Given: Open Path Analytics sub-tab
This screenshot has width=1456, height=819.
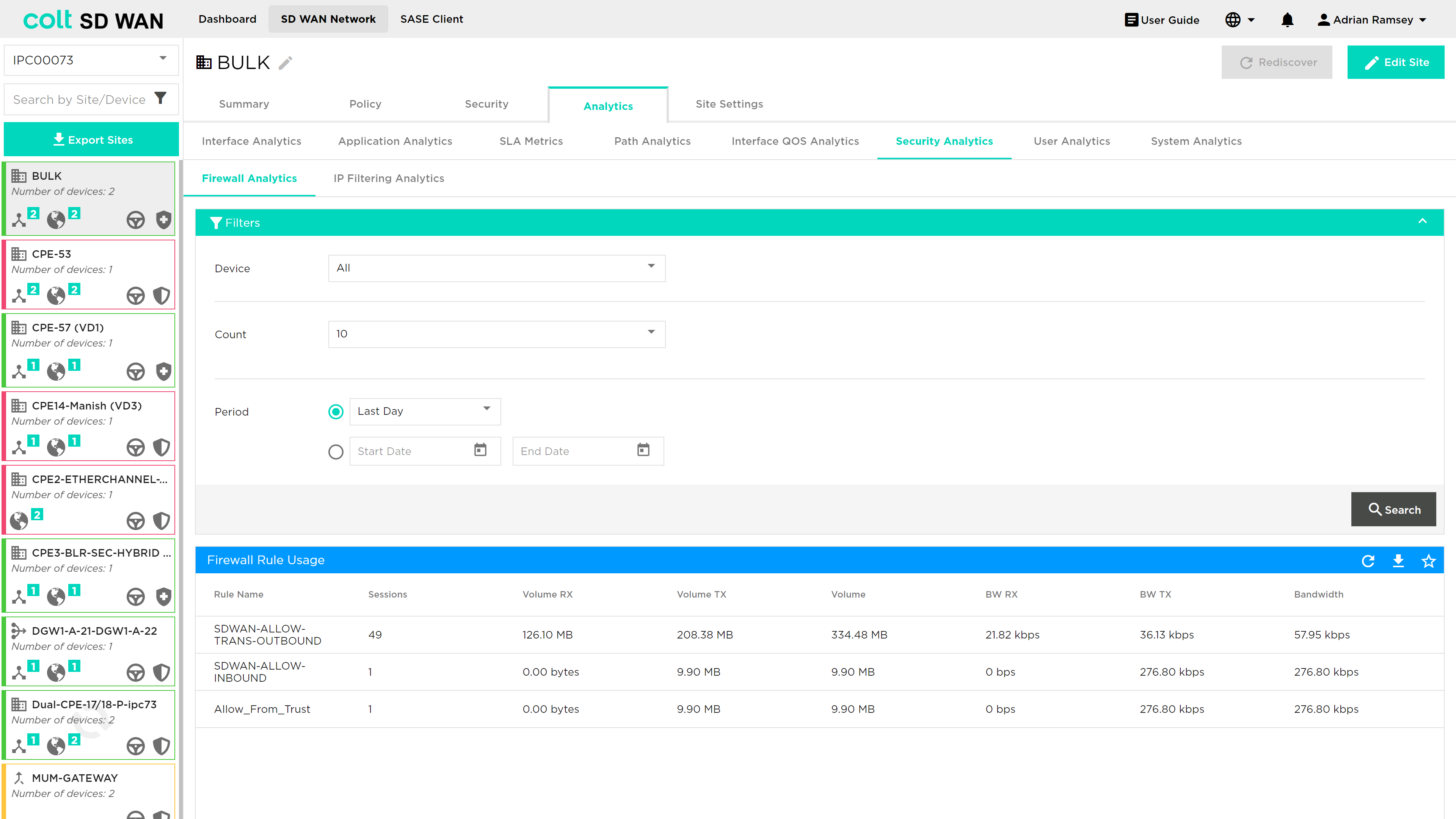Looking at the screenshot, I should click(652, 141).
